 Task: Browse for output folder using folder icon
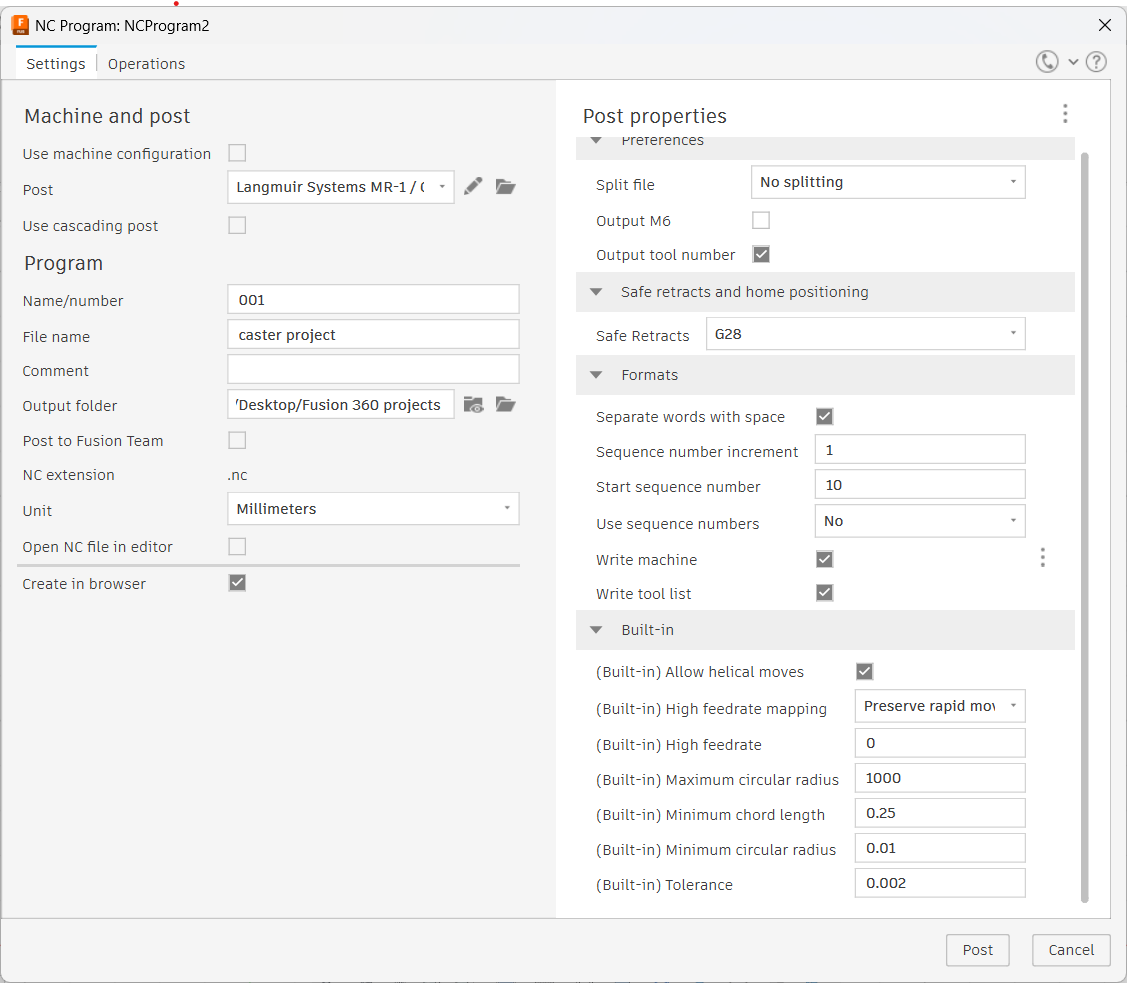tap(506, 405)
